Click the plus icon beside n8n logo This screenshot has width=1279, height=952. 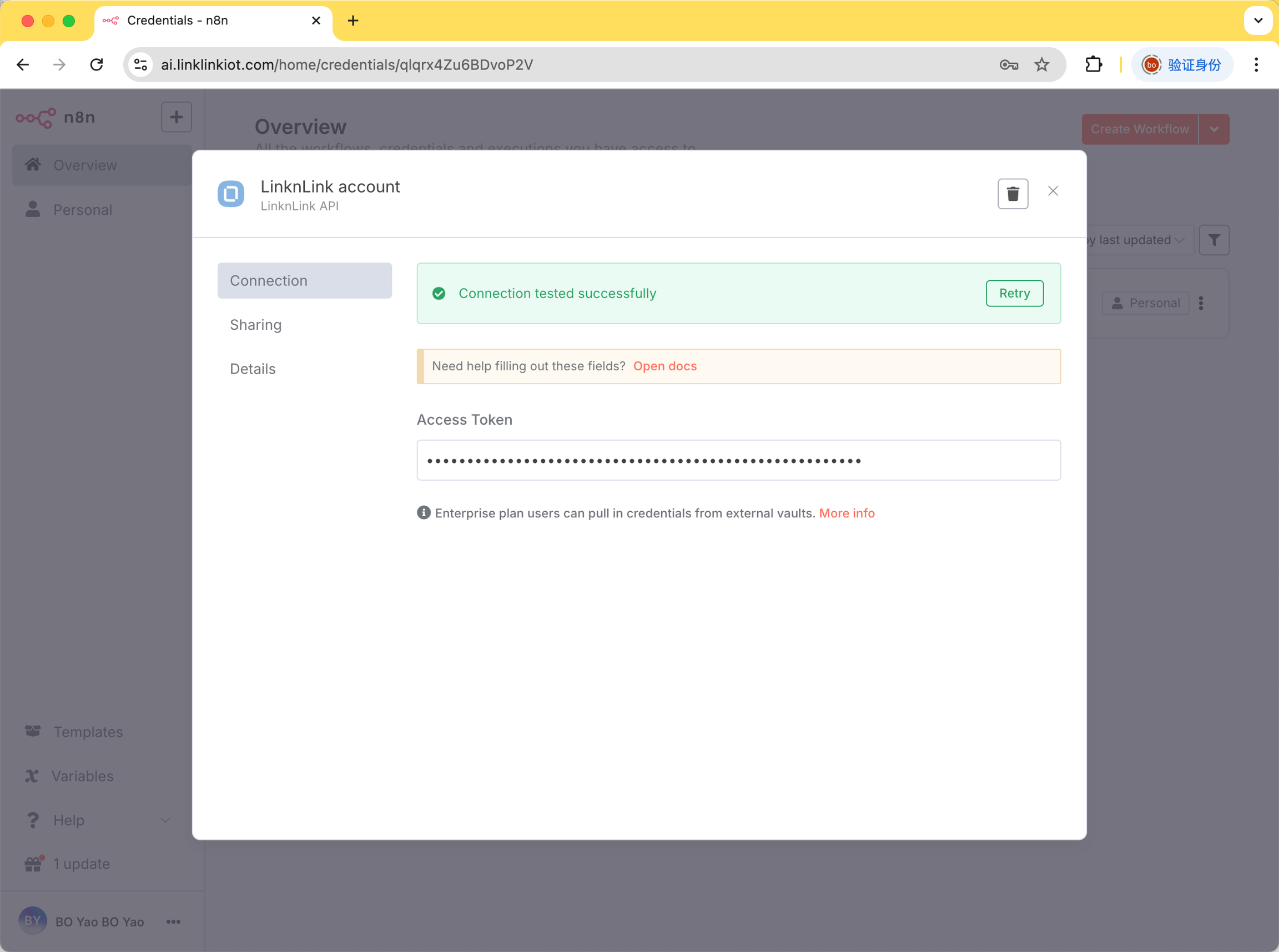coord(177,118)
